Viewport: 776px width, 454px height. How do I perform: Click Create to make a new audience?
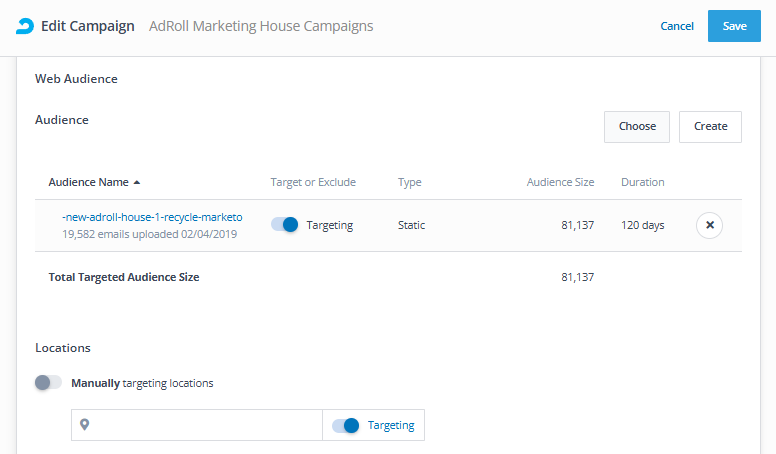coord(710,126)
